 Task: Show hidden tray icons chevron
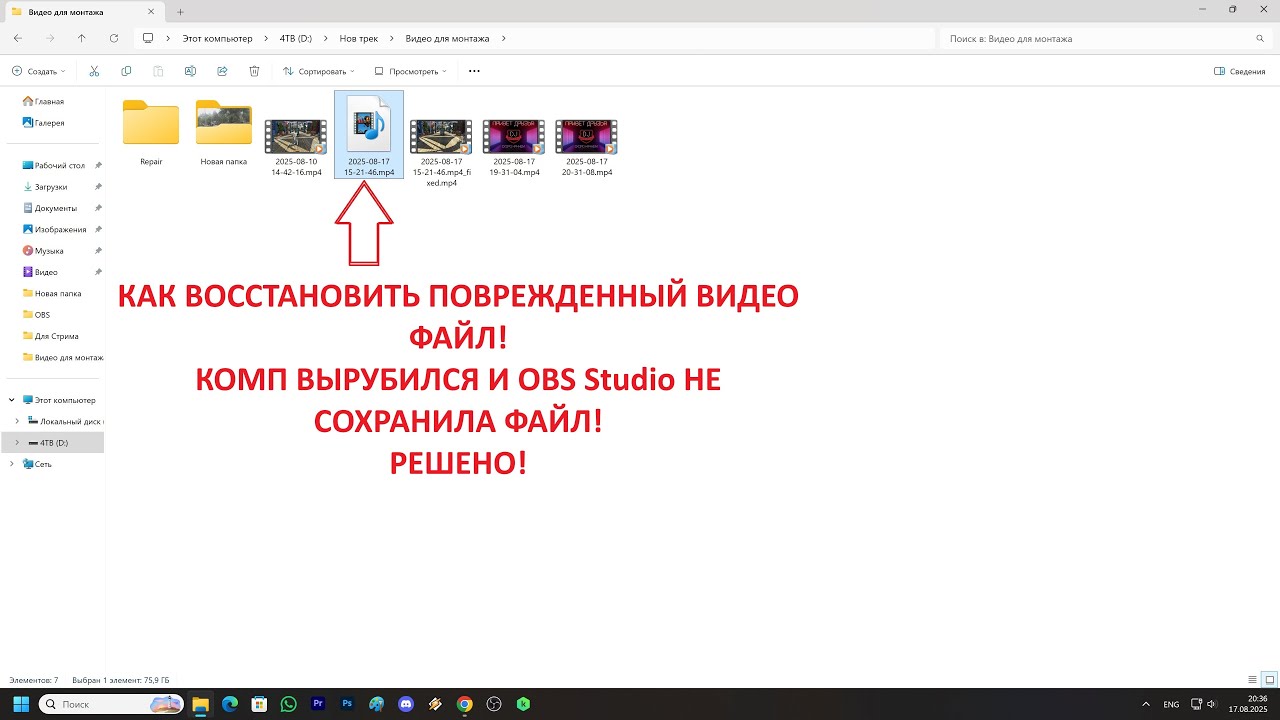1145,704
